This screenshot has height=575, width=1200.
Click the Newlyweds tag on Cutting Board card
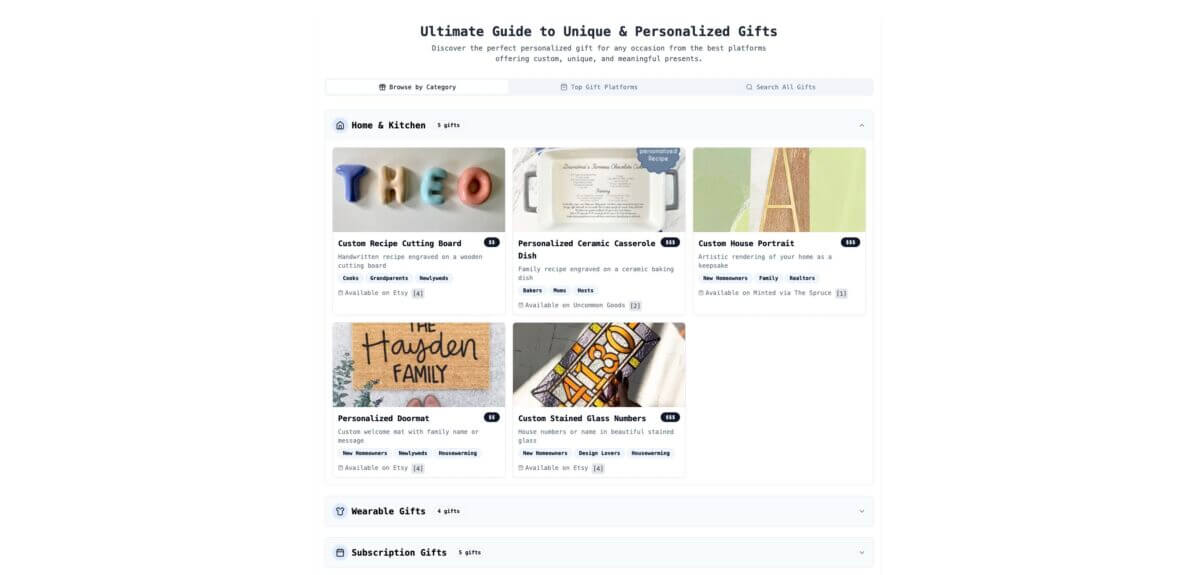tap(434, 278)
